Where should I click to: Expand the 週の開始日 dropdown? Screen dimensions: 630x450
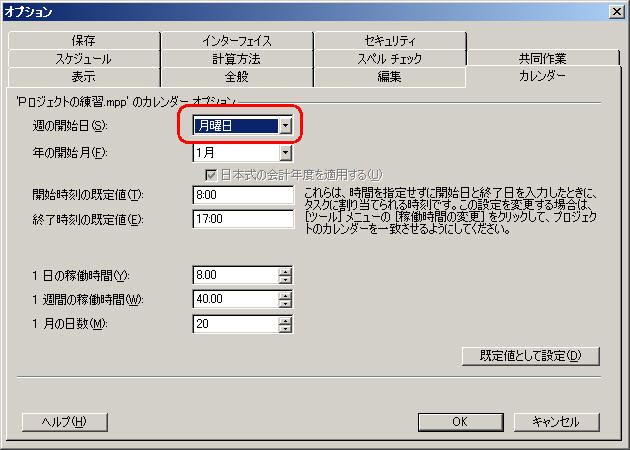[286, 126]
